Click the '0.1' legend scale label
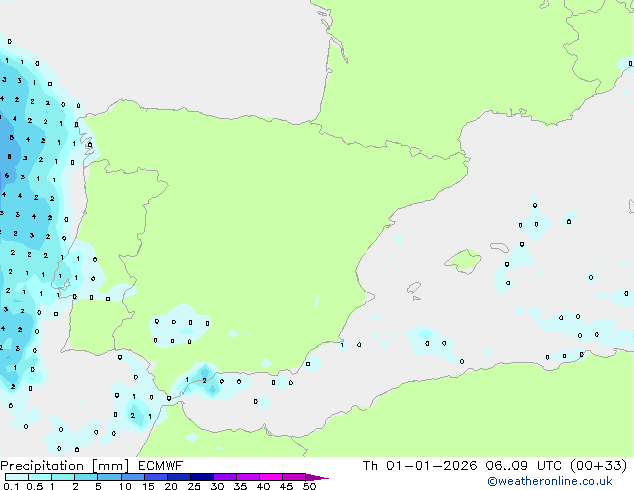Image resolution: width=634 pixels, height=490 pixels. click(11, 486)
